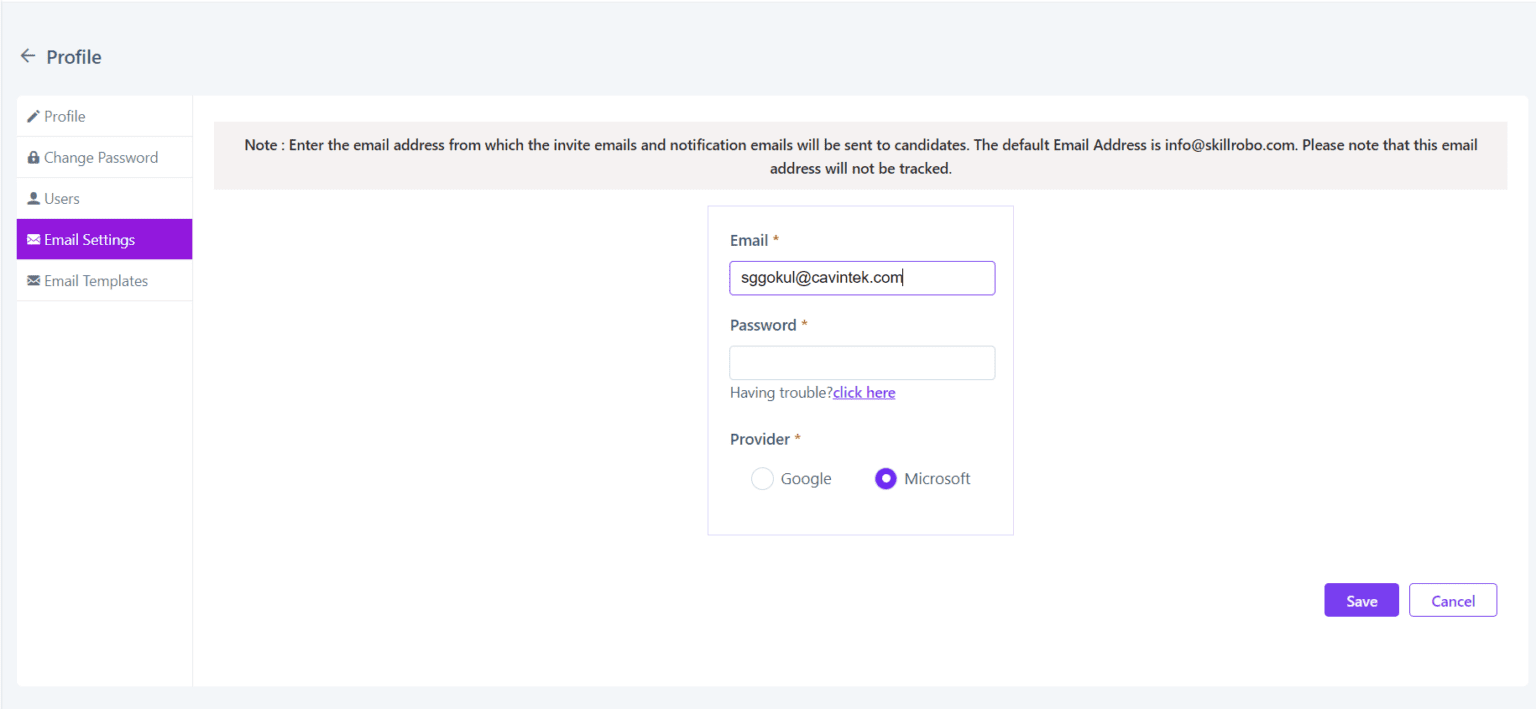Image resolution: width=1536 pixels, height=709 pixels.
Task: Choose the currently unselected Google provider option
Action: [761, 478]
